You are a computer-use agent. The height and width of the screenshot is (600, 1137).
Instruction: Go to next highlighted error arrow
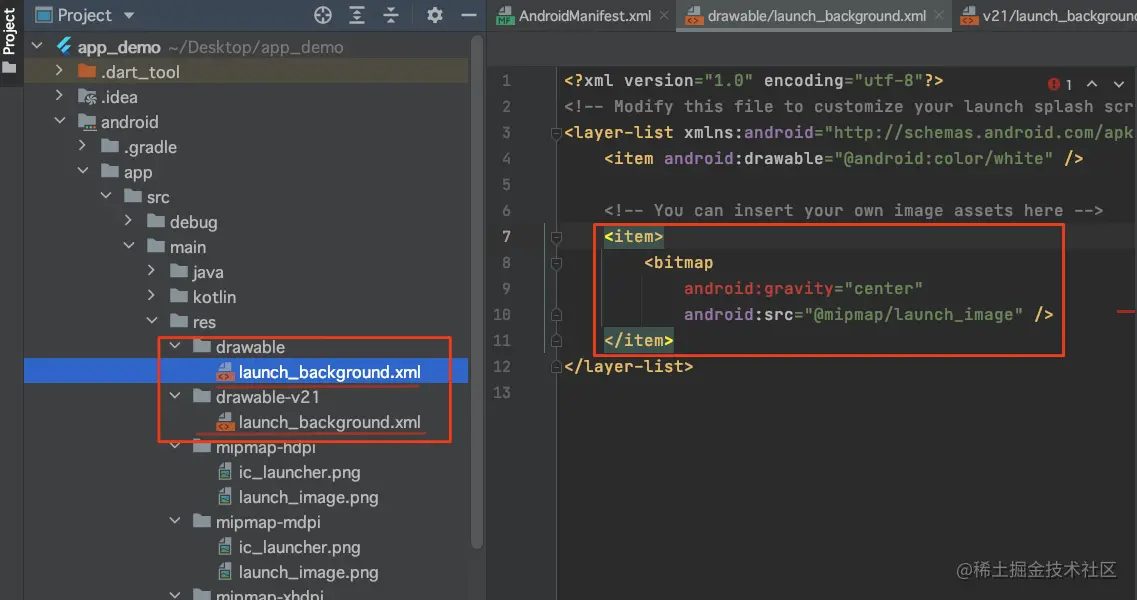(1118, 85)
